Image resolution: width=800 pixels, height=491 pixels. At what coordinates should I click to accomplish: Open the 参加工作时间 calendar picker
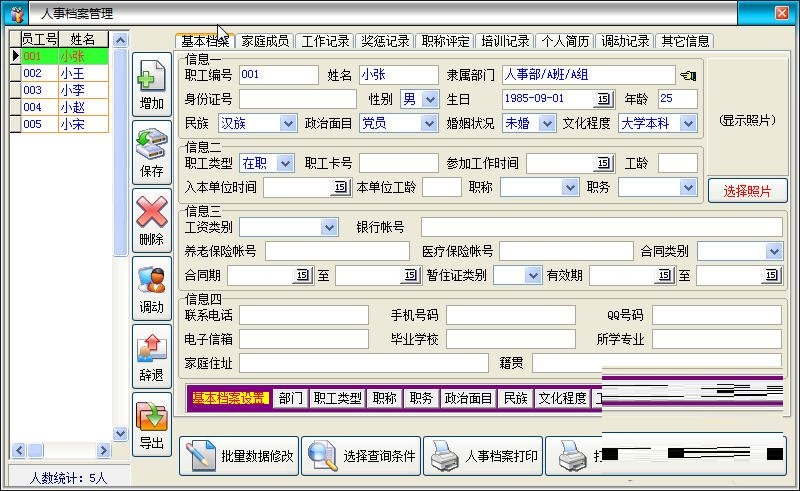(x=604, y=163)
